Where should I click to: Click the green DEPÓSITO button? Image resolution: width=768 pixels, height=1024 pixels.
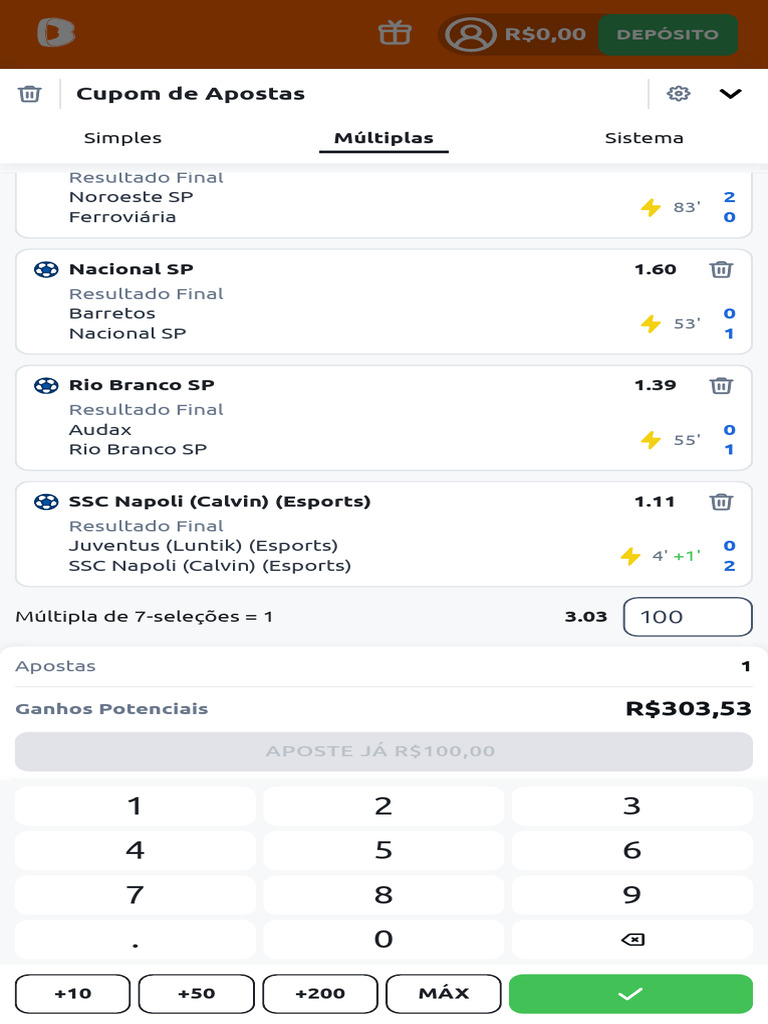tap(668, 34)
